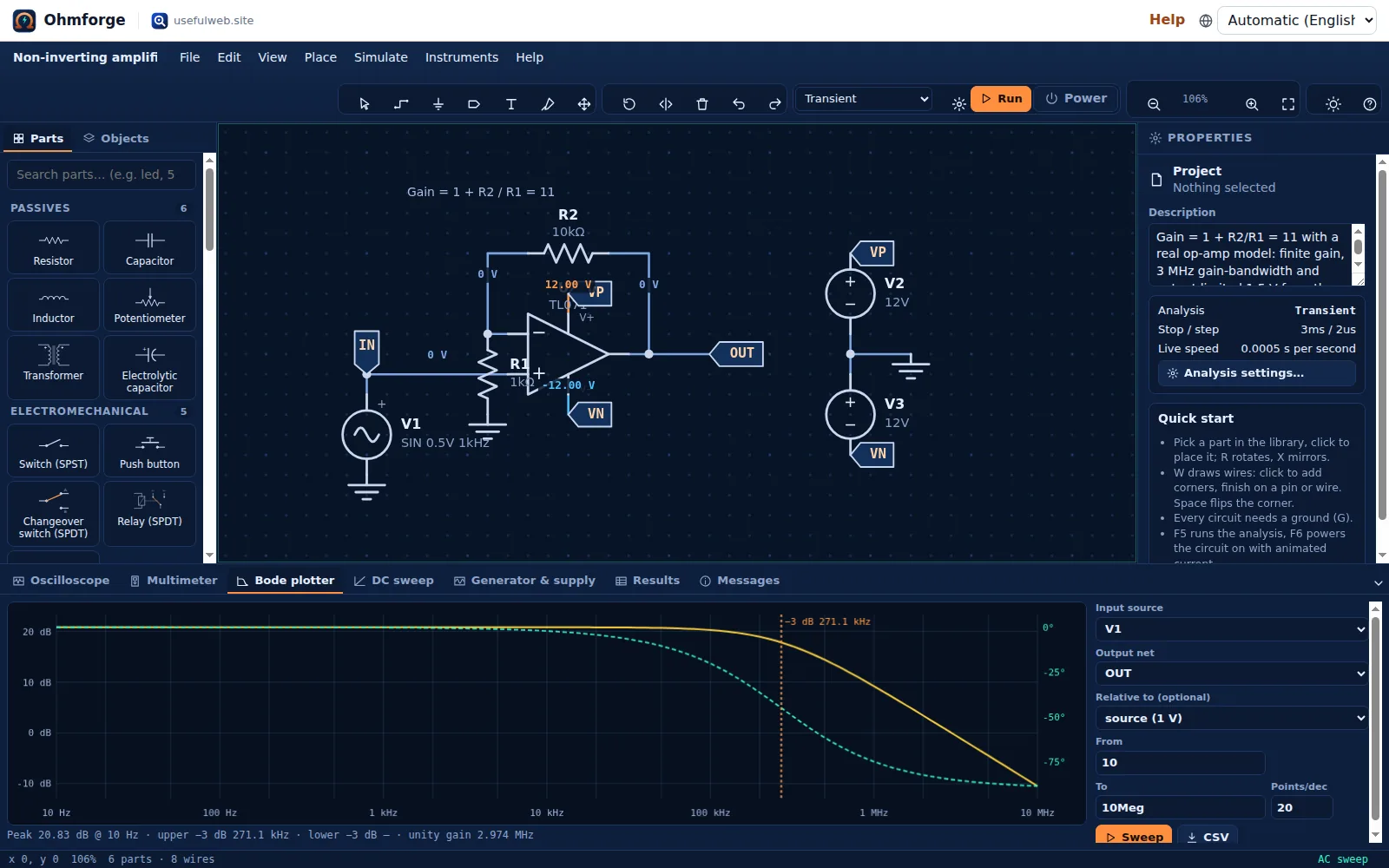Activate the wire drawing tool

(401, 104)
